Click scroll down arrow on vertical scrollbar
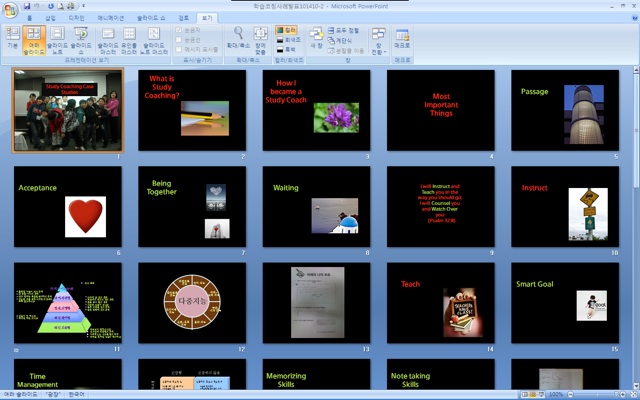Viewport: 640px width, 400px height. coord(636,386)
